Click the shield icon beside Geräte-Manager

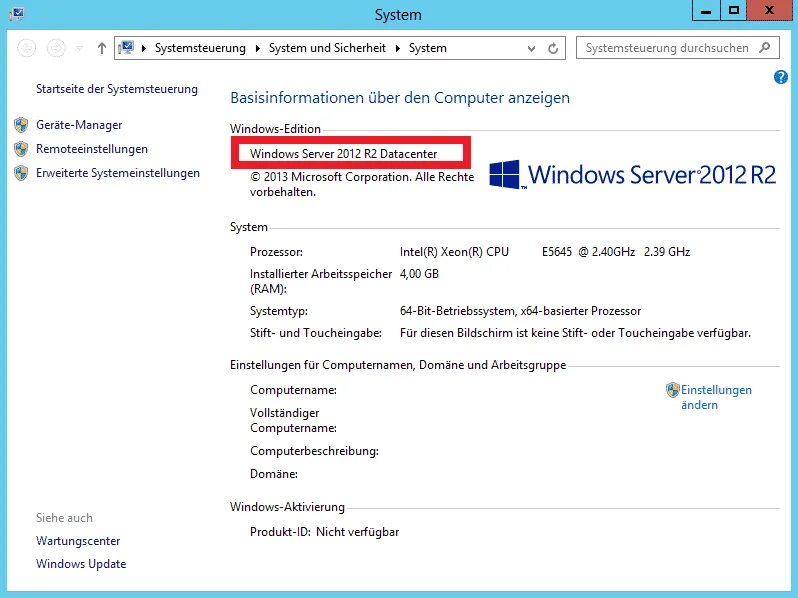click(21, 125)
